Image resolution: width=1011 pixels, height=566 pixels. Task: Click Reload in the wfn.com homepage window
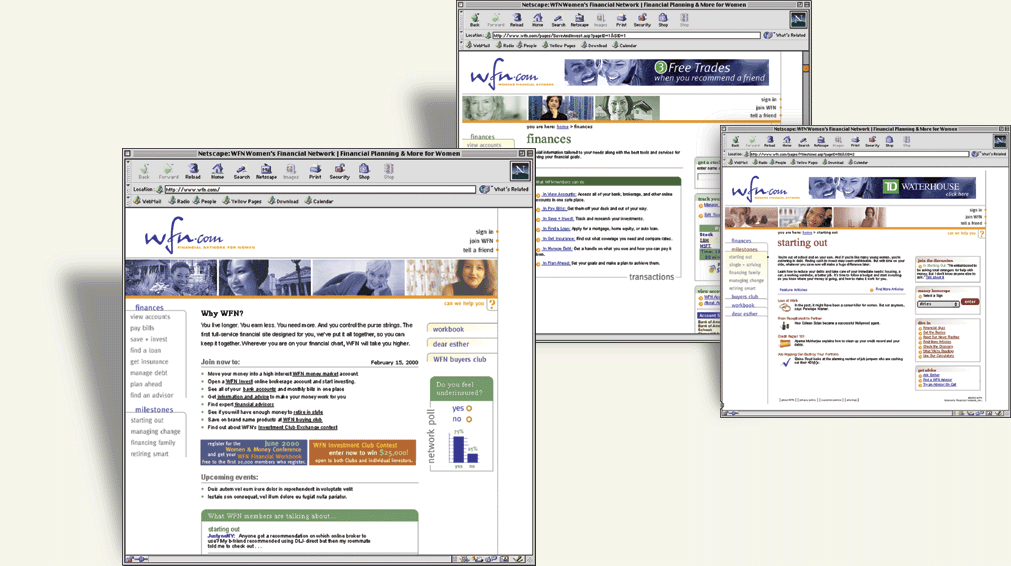[x=193, y=171]
